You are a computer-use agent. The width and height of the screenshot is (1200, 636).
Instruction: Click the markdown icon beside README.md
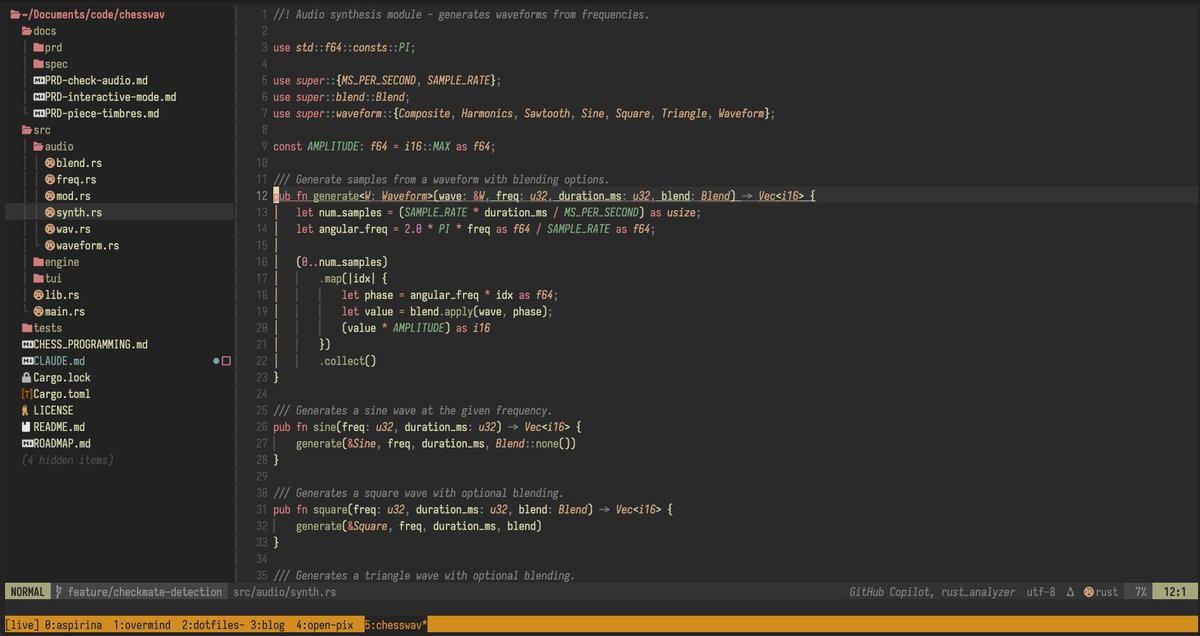[x=28, y=426]
